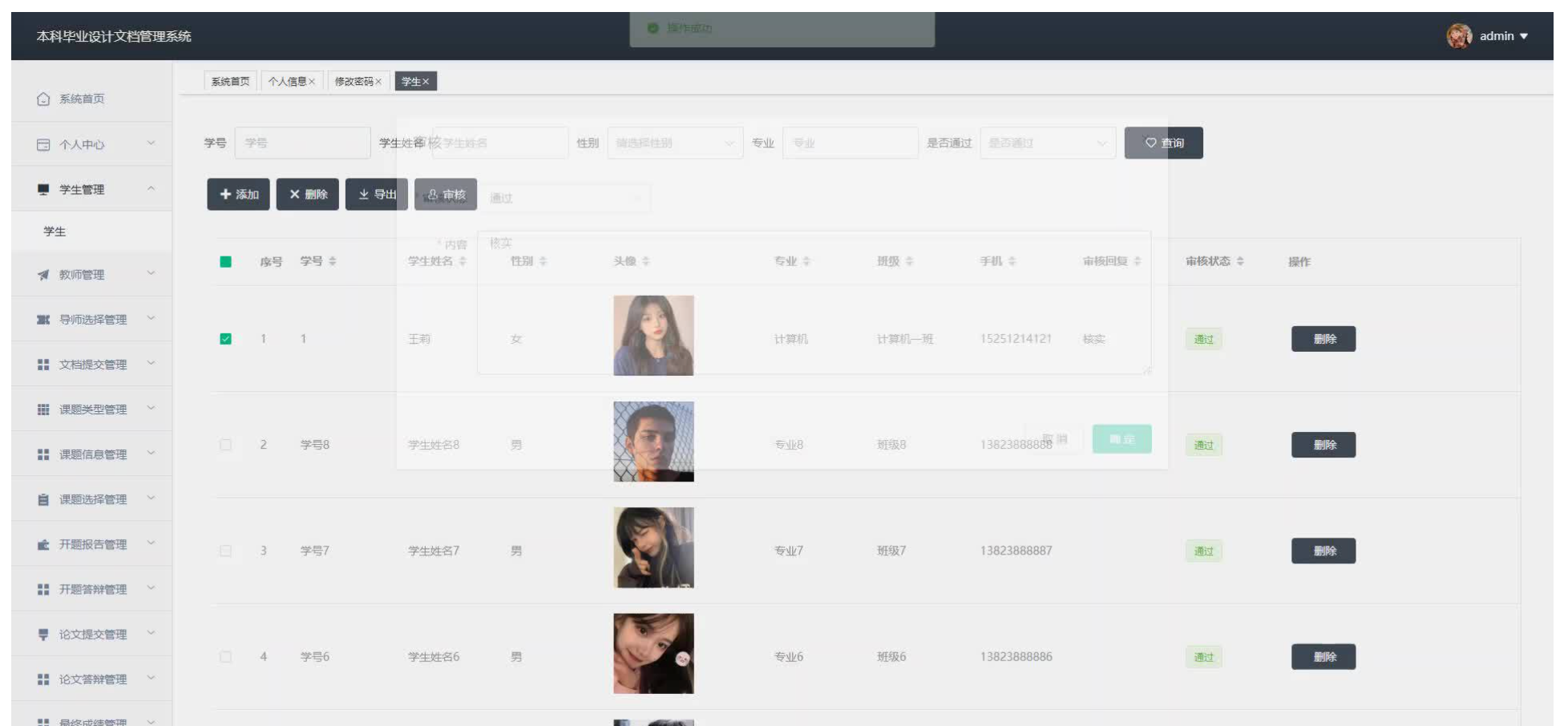Close the 个人信息 tab with its X

(x=312, y=82)
